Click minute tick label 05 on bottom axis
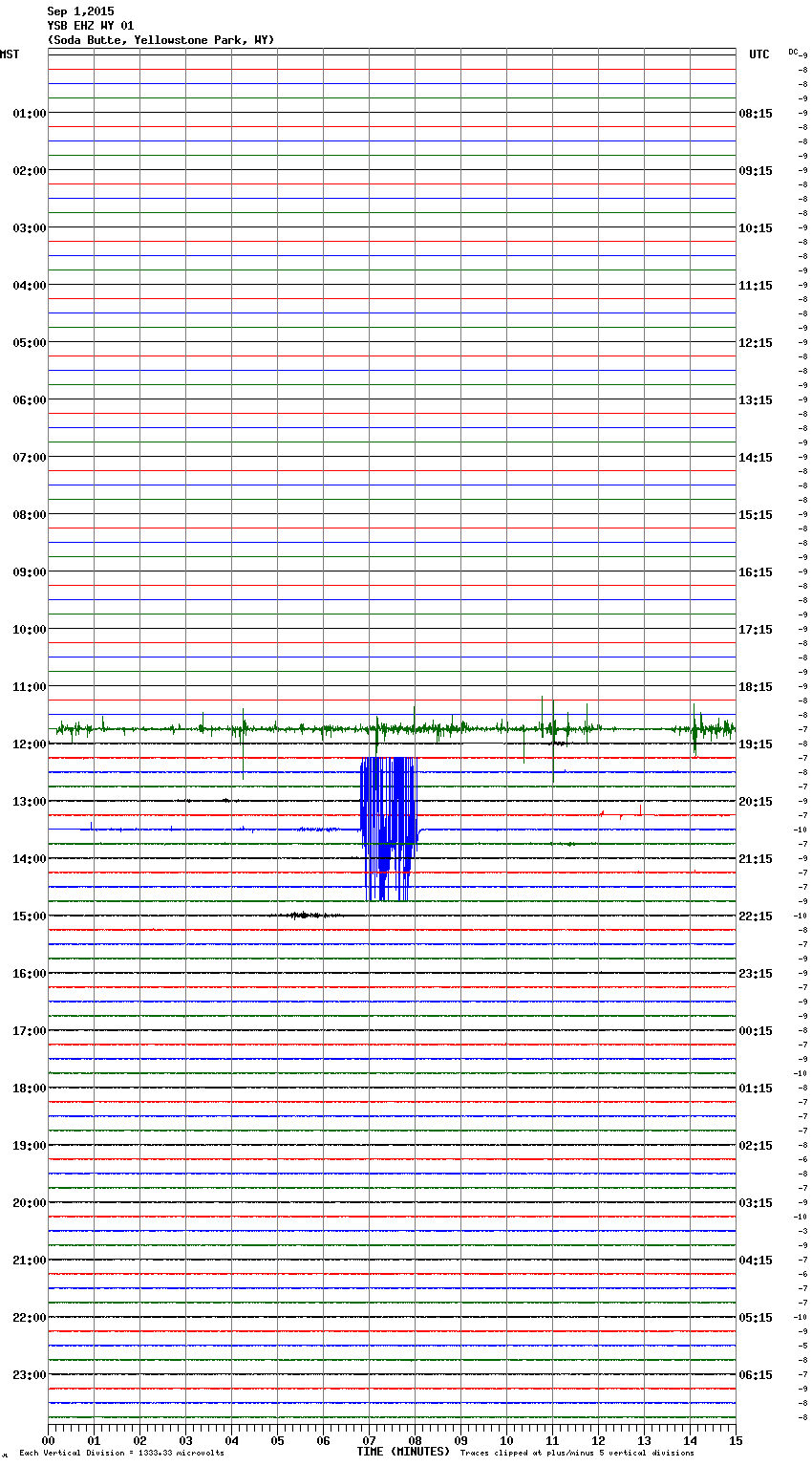 277,1440
